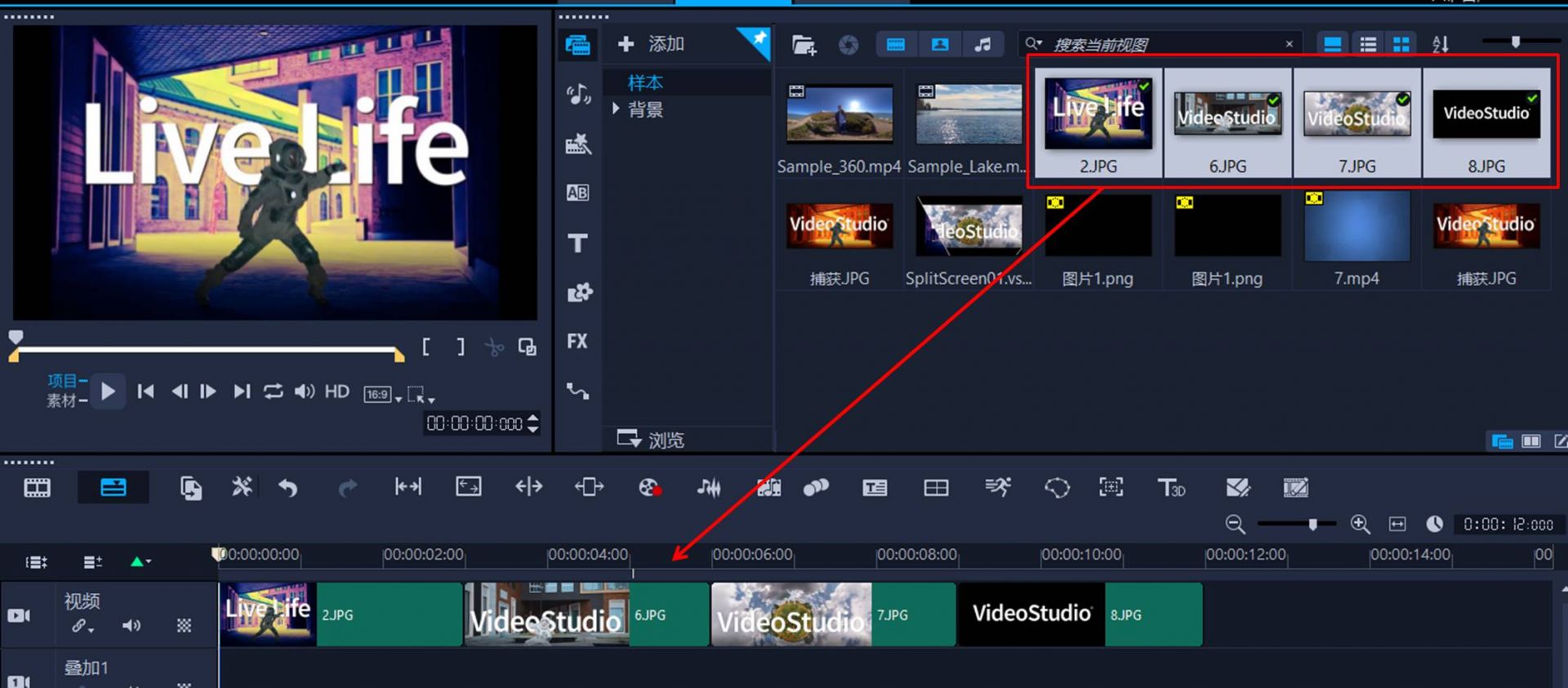Screen dimensions: 1568x688
Task: Open the Media library panel icon
Action: [x=578, y=44]
